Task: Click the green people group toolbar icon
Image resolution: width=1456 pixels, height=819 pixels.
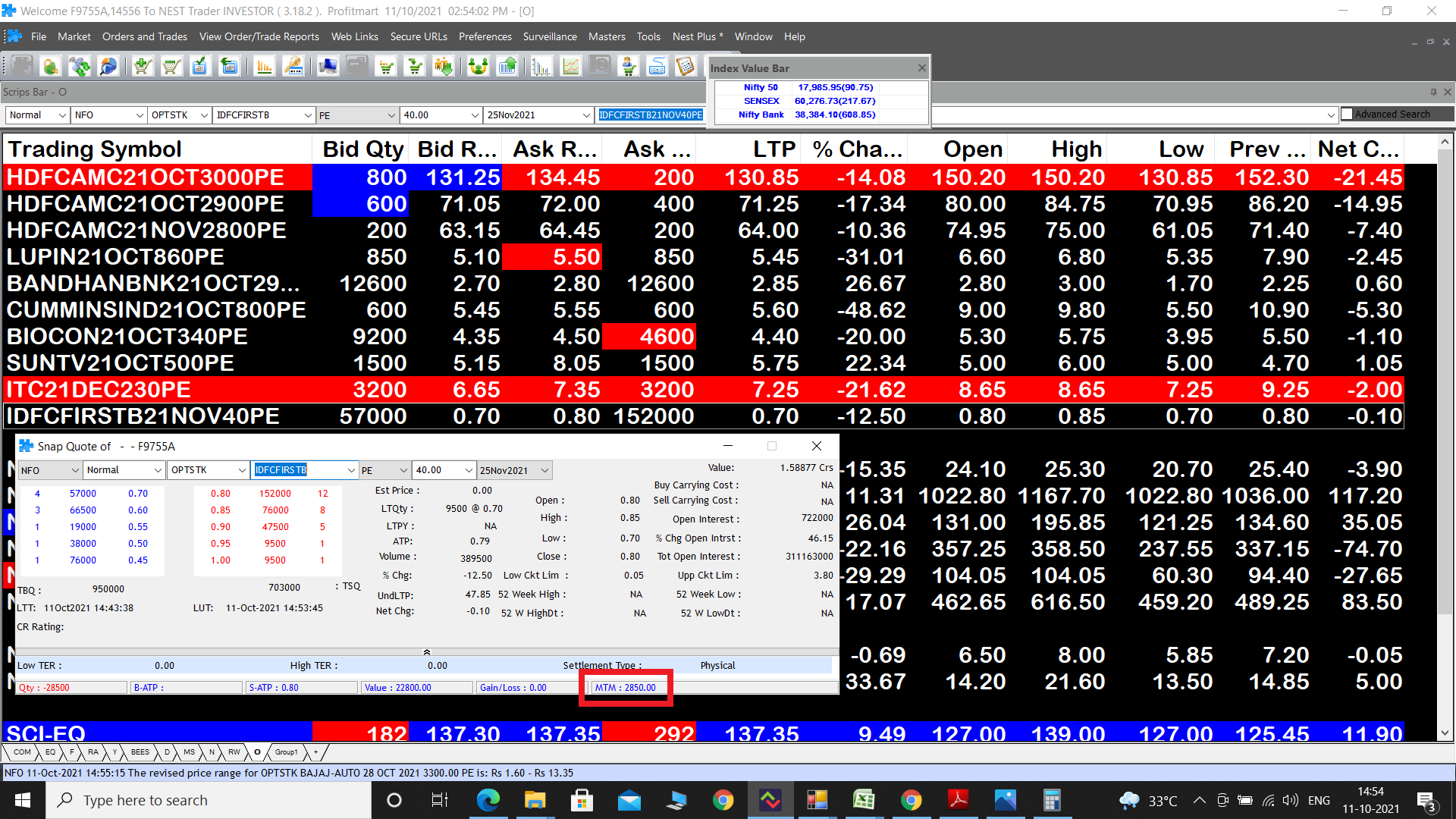Action: click(478, 67)
